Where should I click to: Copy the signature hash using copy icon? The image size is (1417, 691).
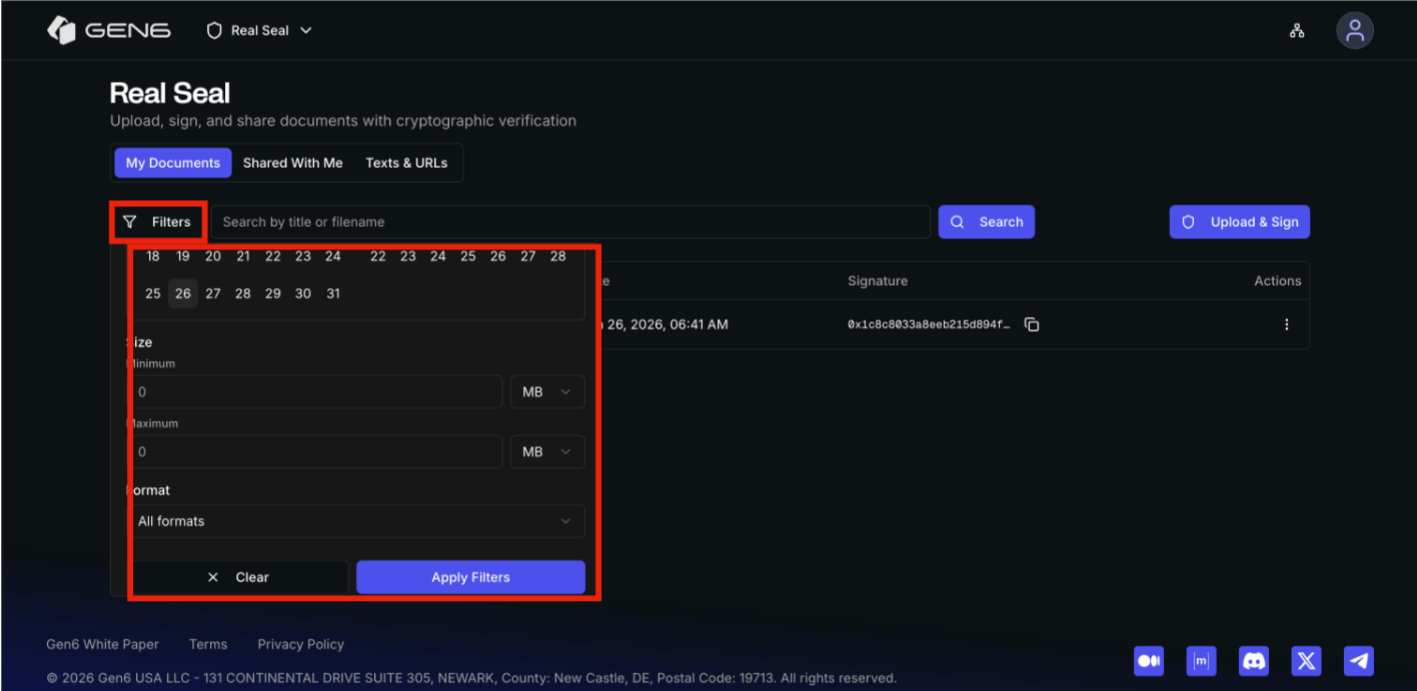pyautogui.click(x=1032, y=325)
